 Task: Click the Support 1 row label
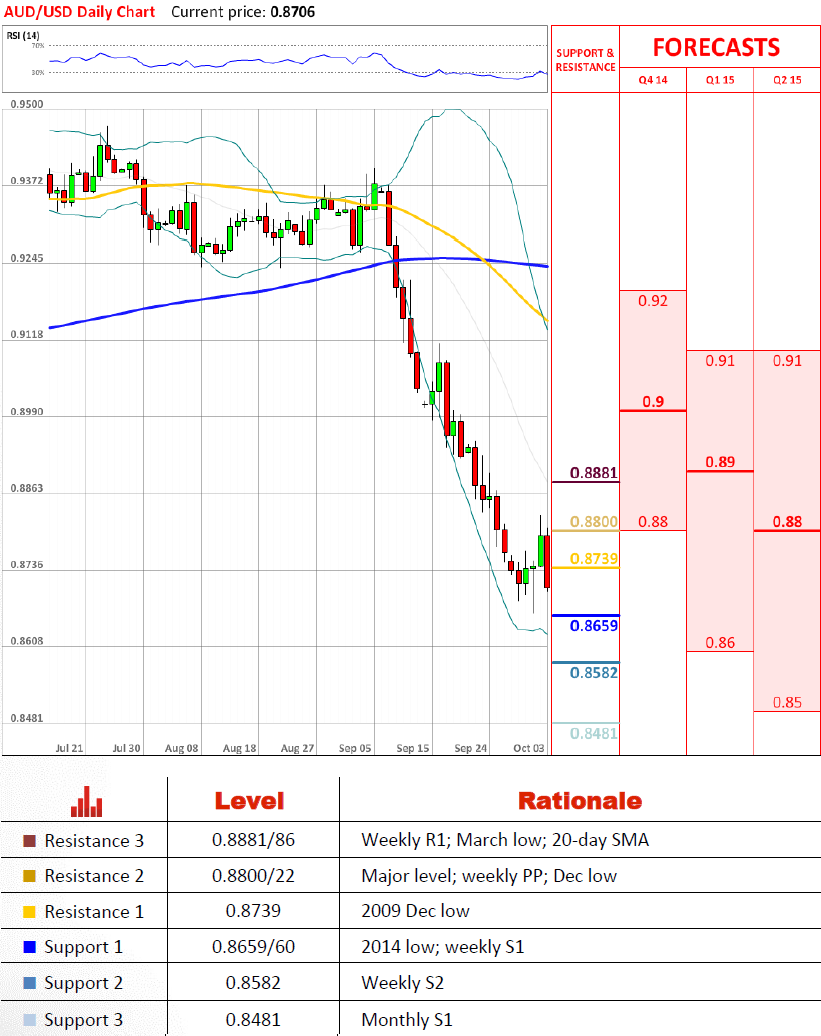pyautogui.click(x=83, y=947)
